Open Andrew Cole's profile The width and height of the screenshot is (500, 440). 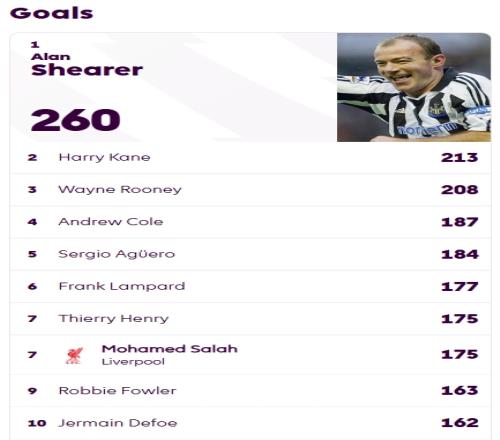[x=111, y=222]
